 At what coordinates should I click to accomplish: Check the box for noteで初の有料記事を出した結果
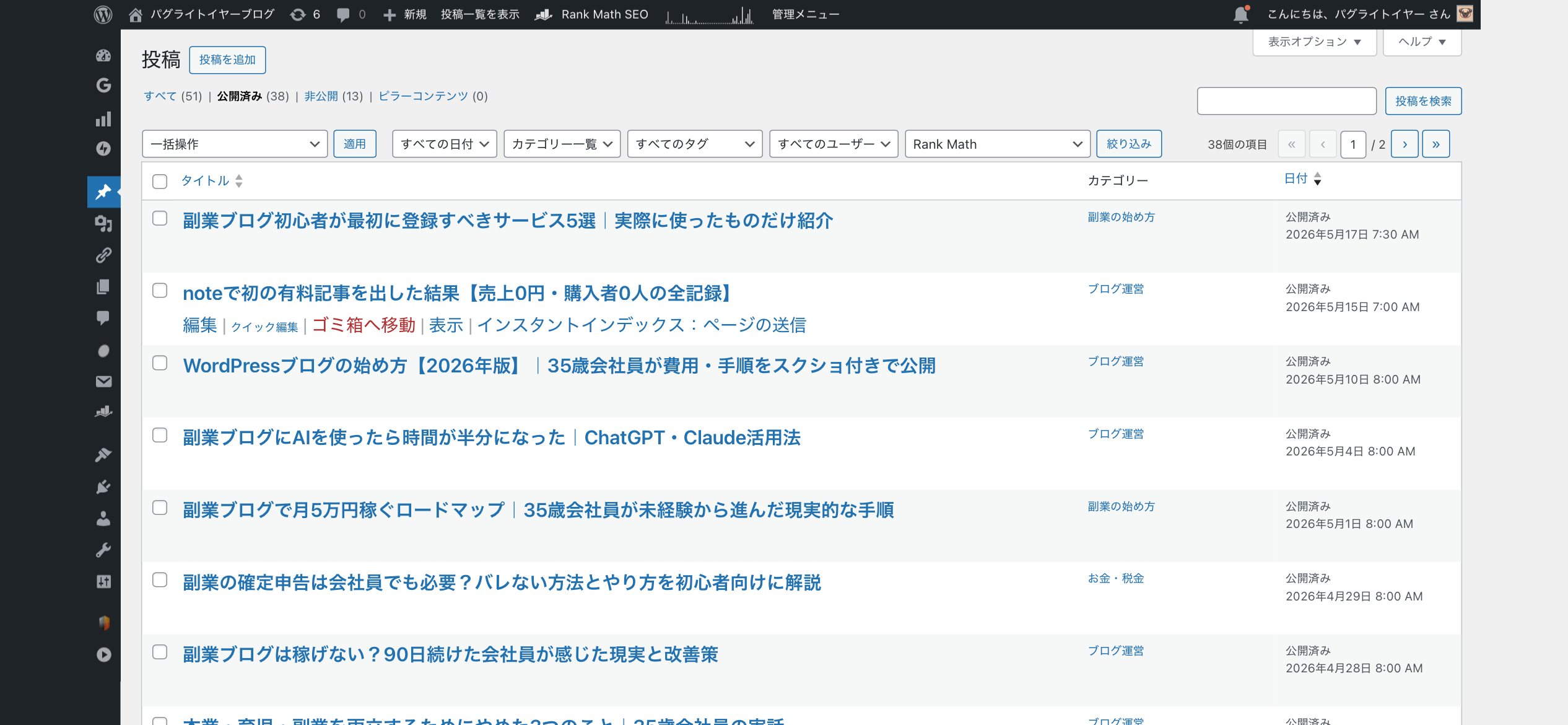[160, 290]
